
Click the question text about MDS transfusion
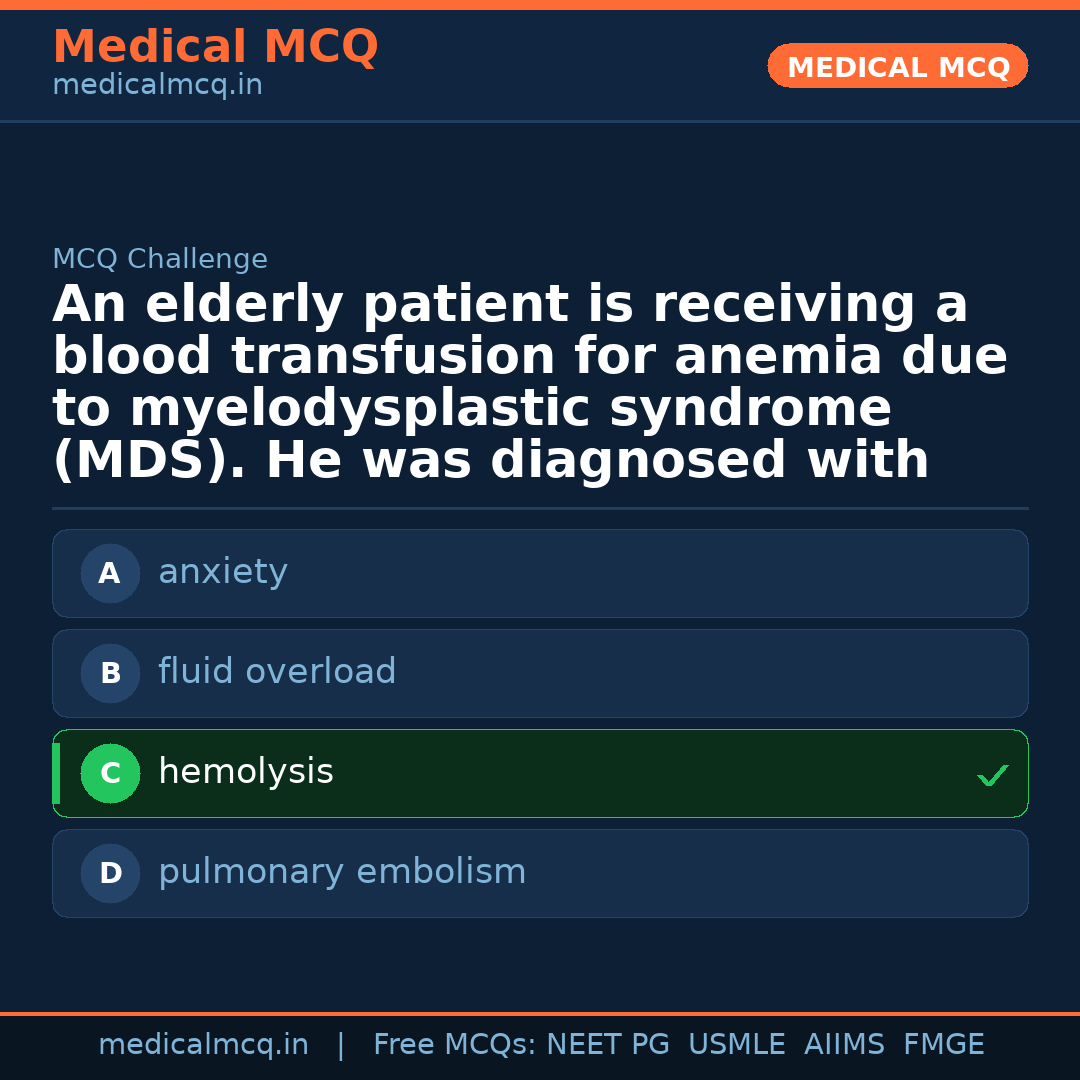tap(530, 383)
